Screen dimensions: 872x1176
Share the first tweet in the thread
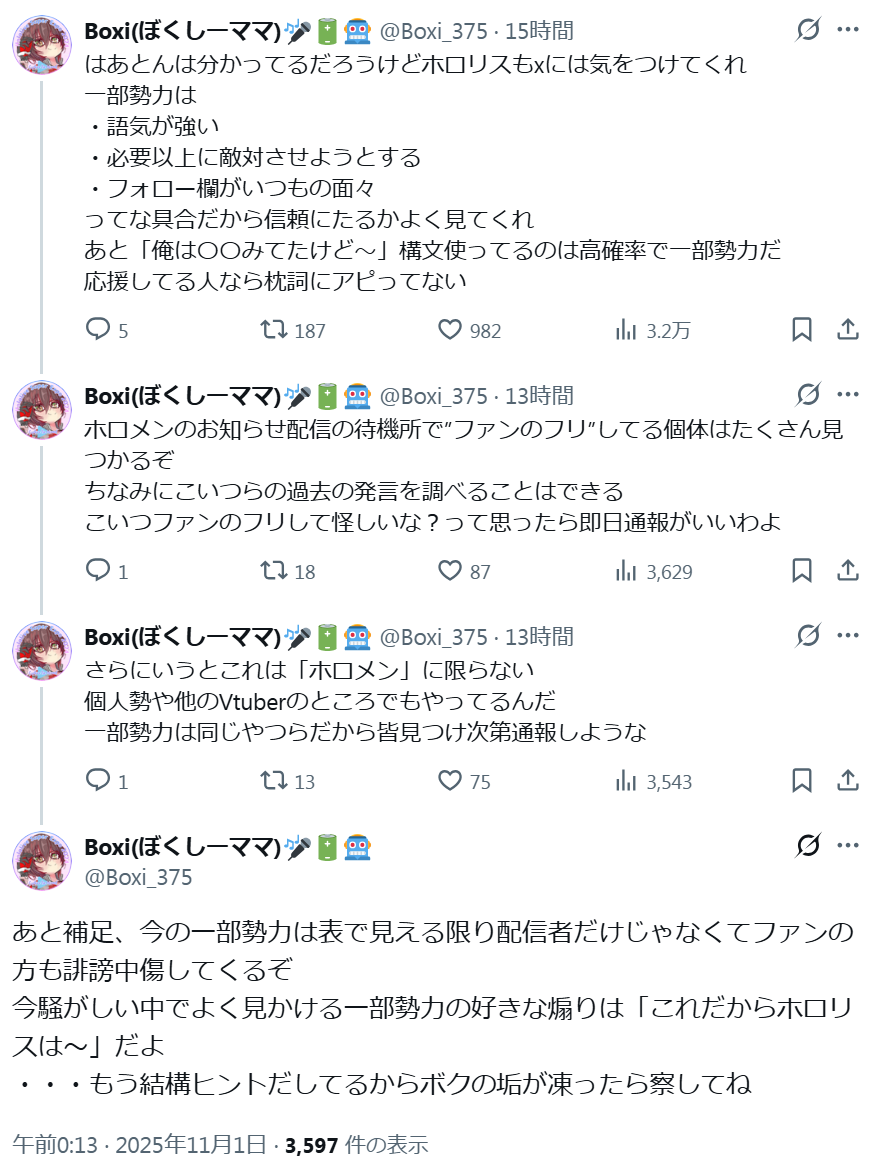point(847,330)
